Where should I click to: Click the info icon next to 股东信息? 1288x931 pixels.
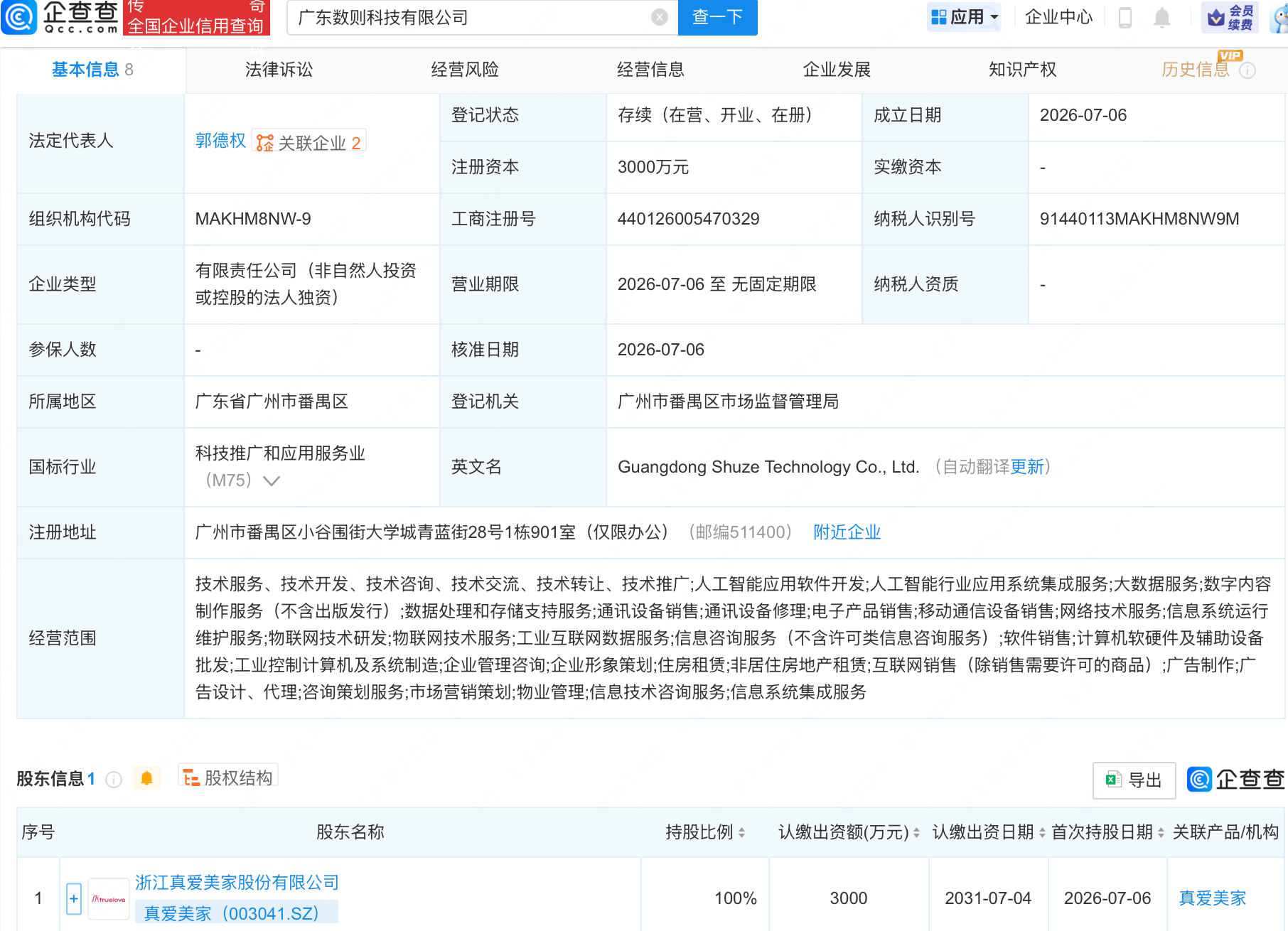pos(114,780)
